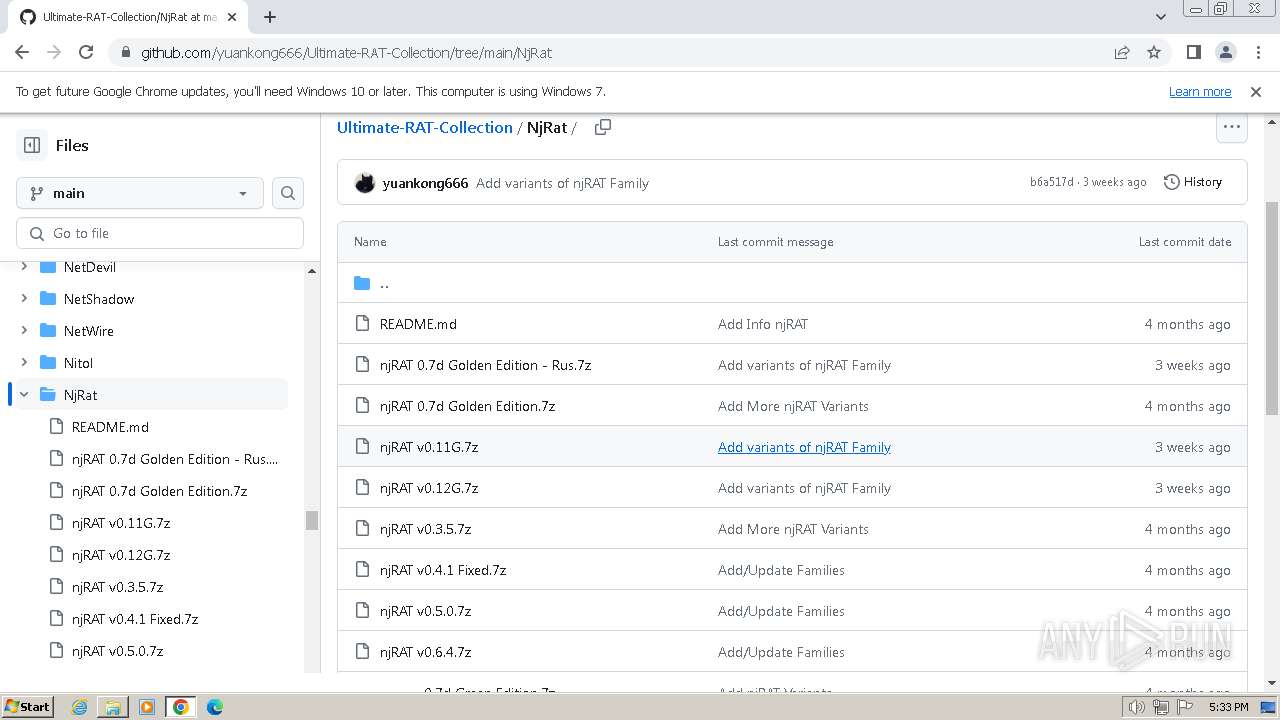Open njRAT v0.6.4.7z in file table
Screen dimensions: 1280x720
coord(425,652)
